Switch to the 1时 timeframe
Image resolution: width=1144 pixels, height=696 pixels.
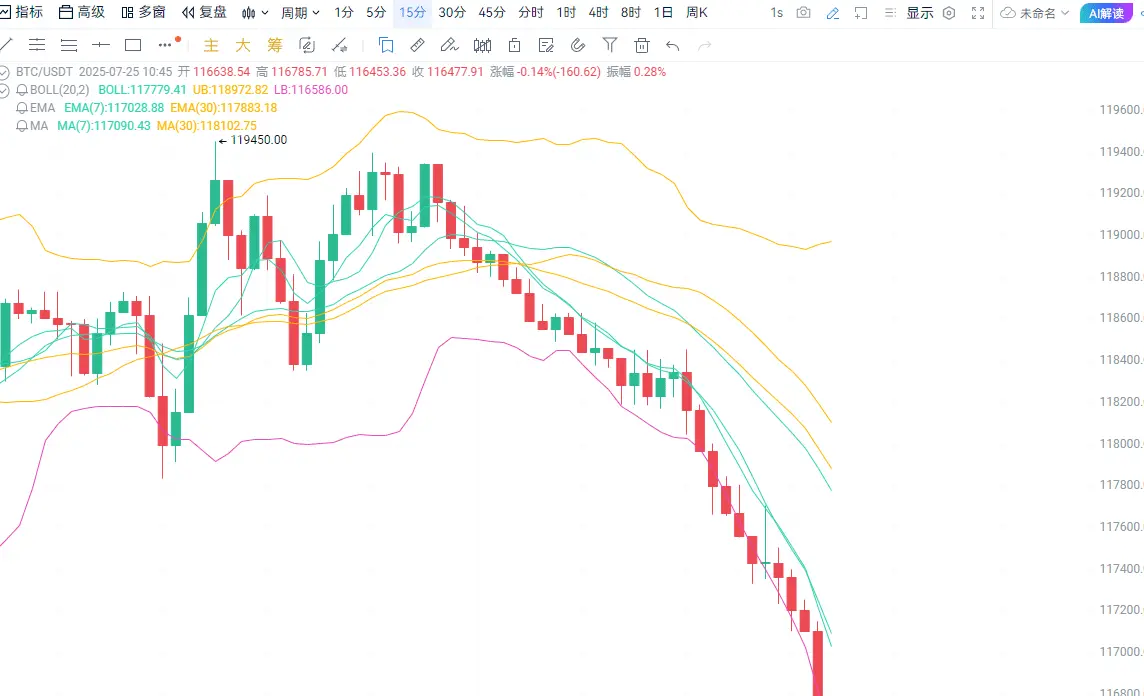566,12
